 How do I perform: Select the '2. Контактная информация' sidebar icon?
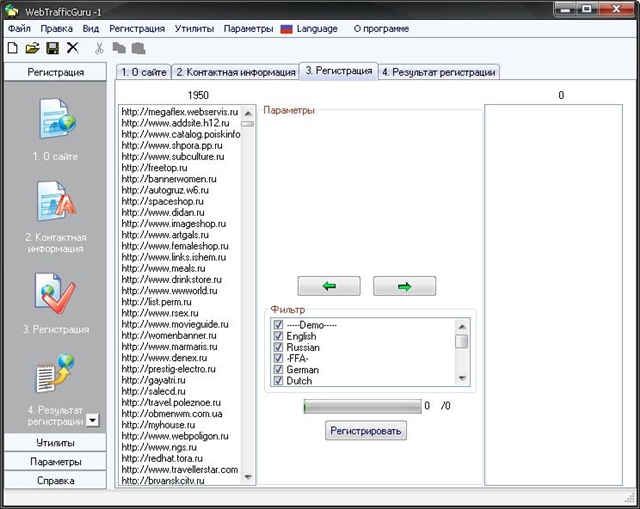(56, 201)
